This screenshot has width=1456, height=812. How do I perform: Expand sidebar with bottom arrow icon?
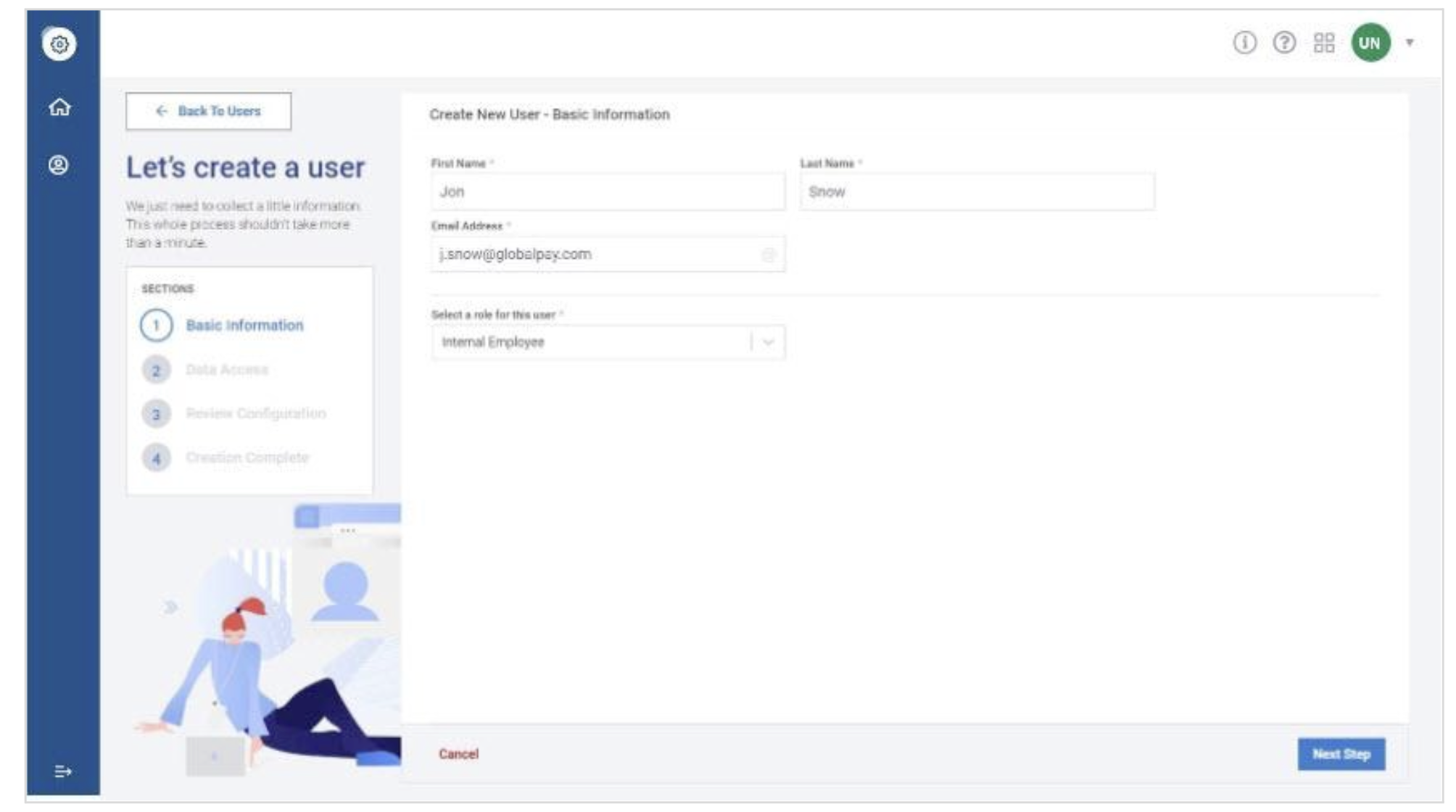click(63, 771)
